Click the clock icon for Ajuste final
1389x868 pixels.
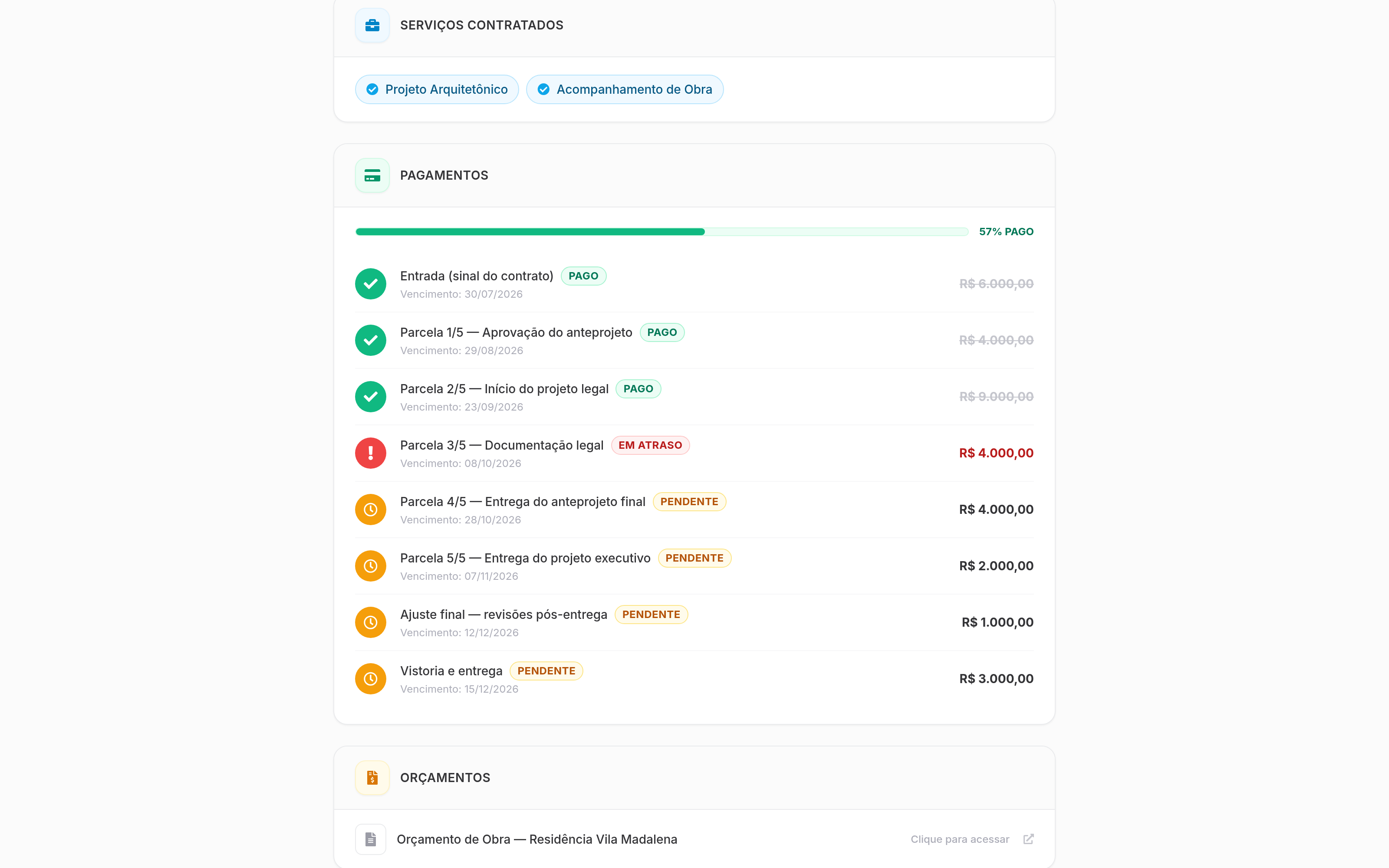(370, 622)
